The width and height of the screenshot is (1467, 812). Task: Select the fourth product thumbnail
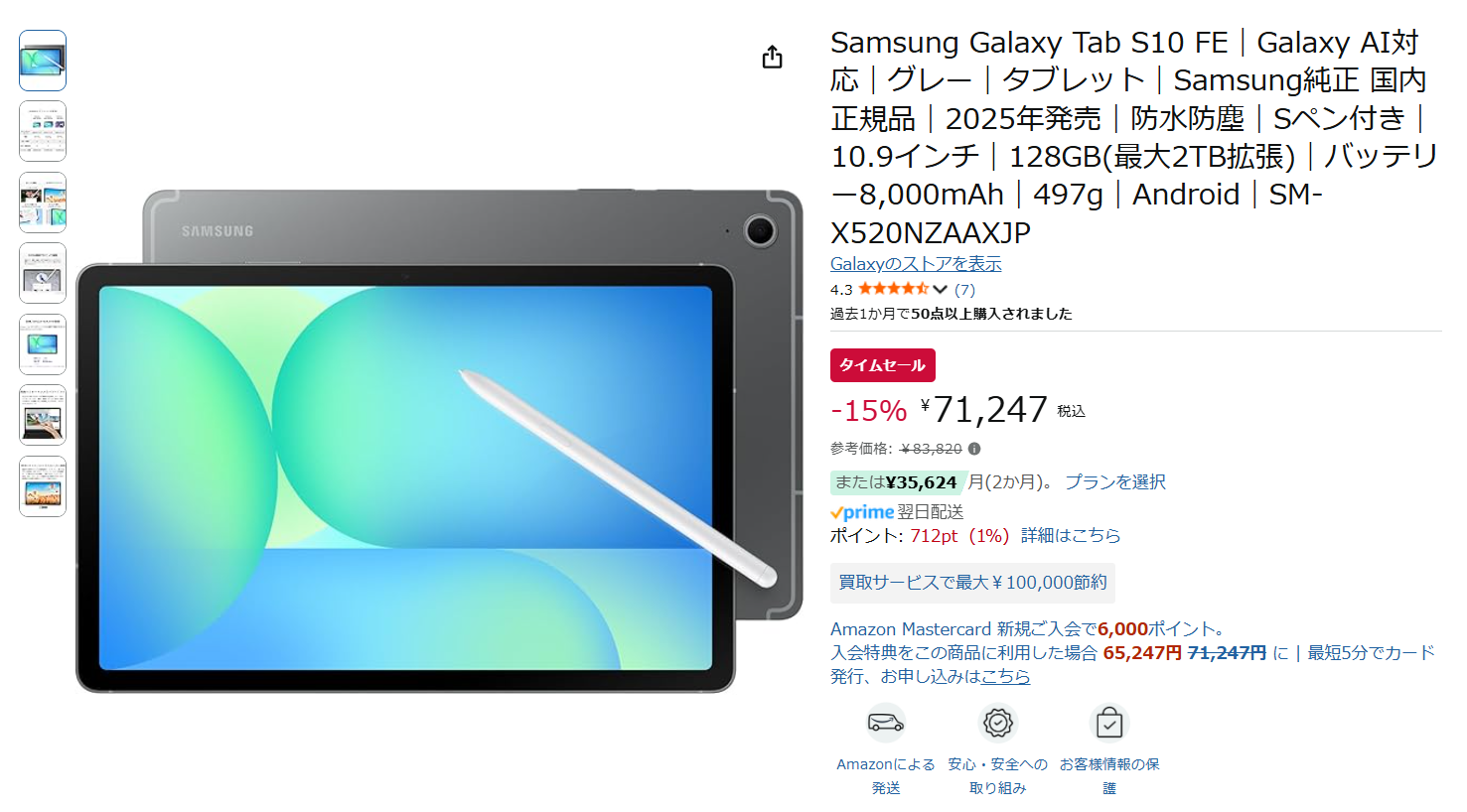[43, 273]
